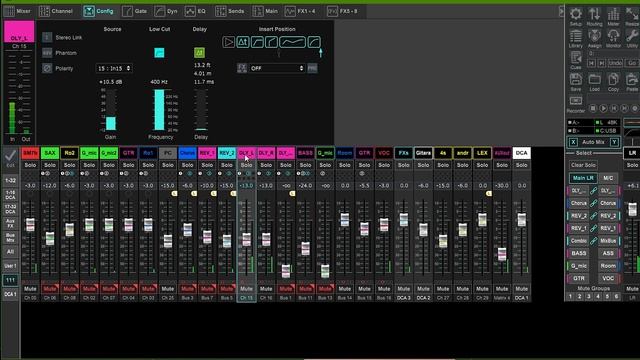Toggle Mute on the SAX channel
The width and height of the screenshot is (640, 360).
(50, 289)
